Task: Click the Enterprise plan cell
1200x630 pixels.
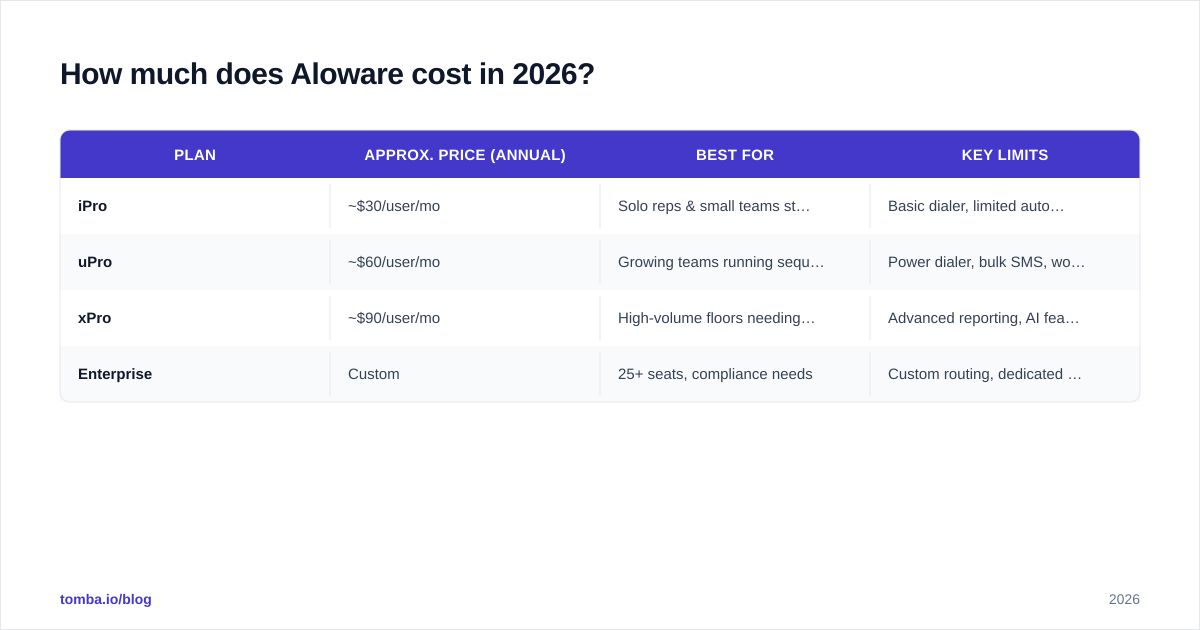Action: [x=195, y=374]
